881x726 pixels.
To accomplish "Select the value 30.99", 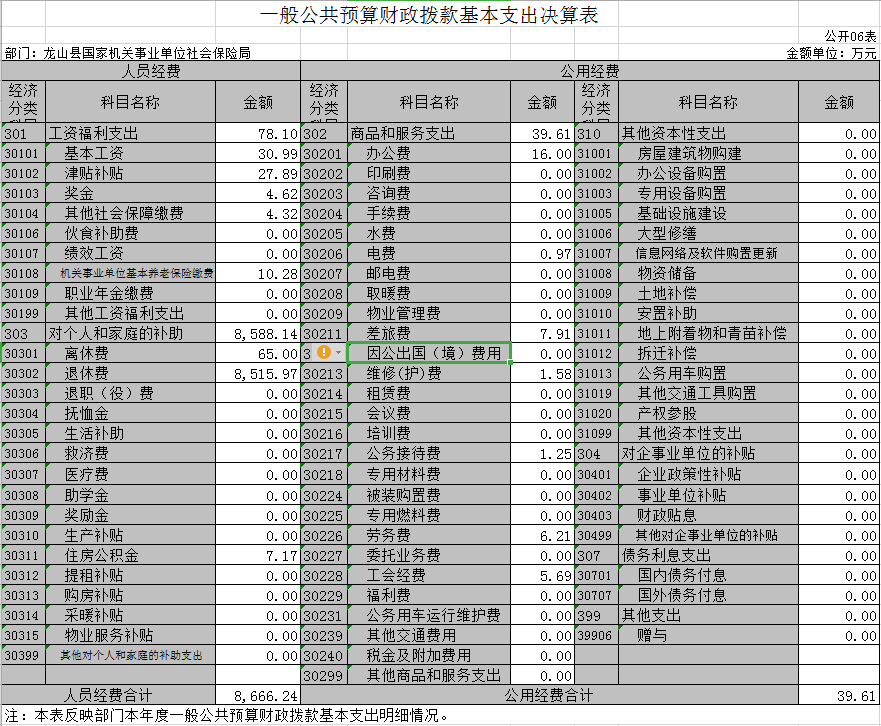I will (258, 153).
